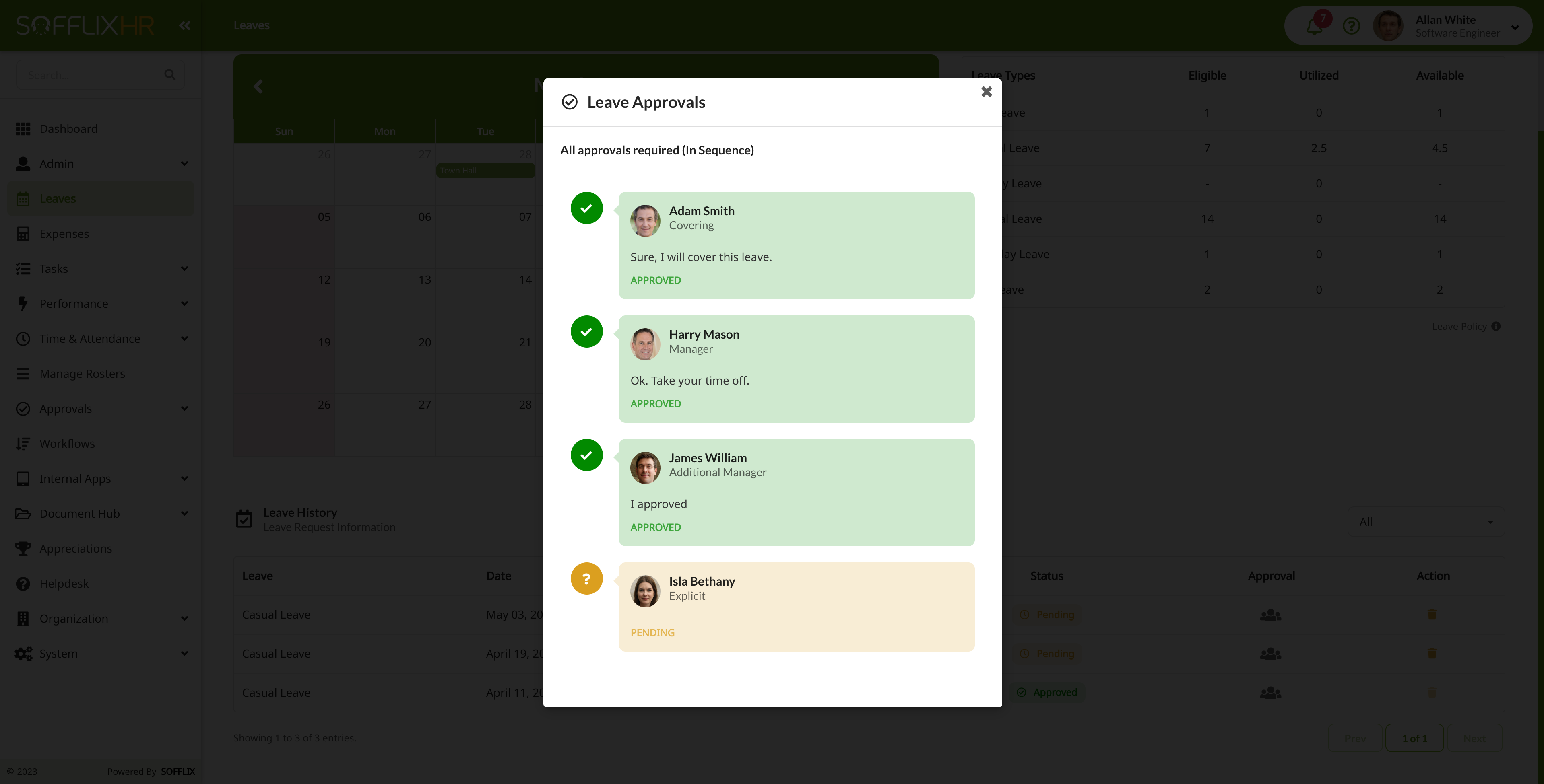Go to Expenses in sidebar

(x=64, y=234)
